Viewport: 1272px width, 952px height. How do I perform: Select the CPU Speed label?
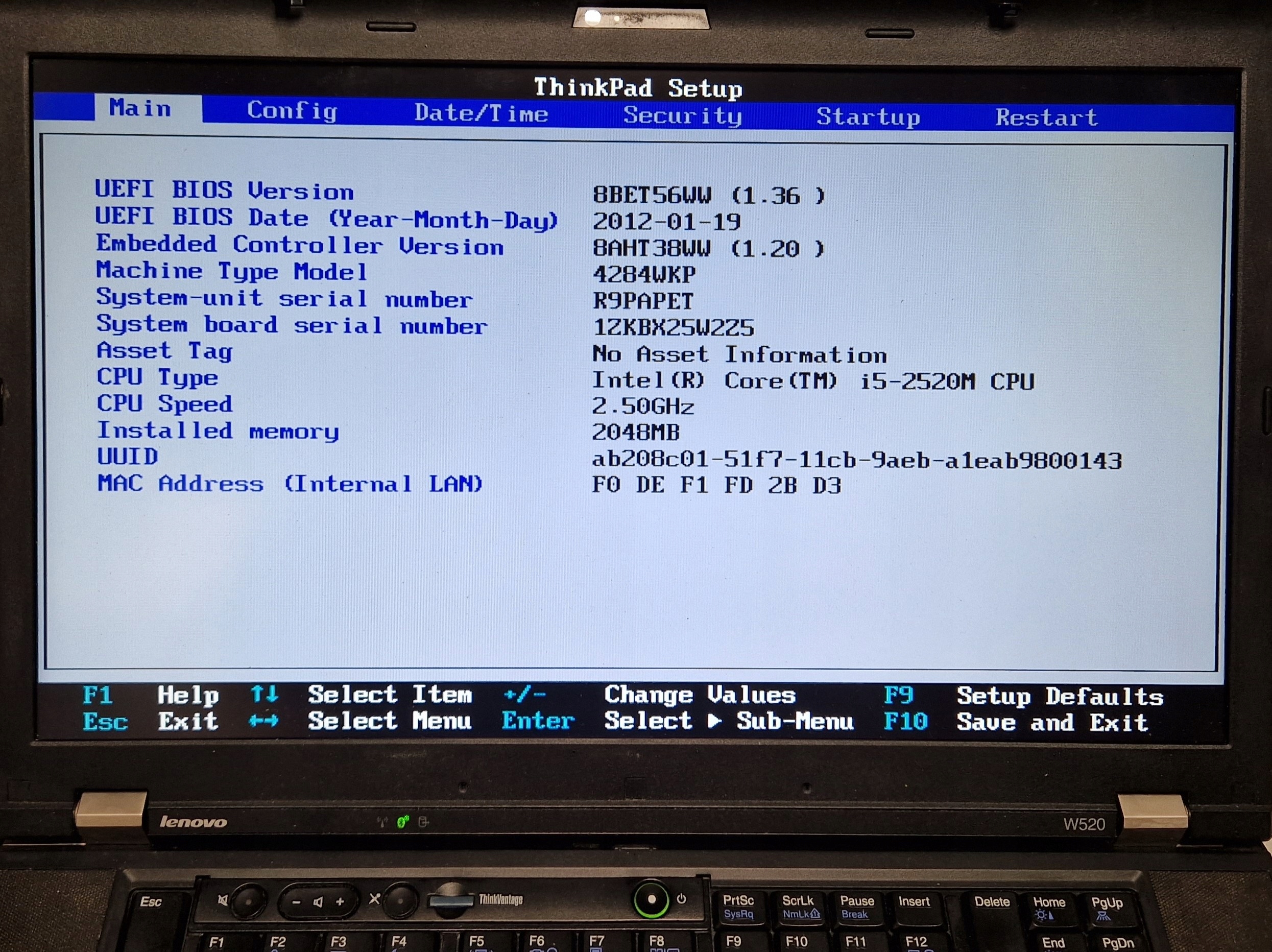pos(164,404)
